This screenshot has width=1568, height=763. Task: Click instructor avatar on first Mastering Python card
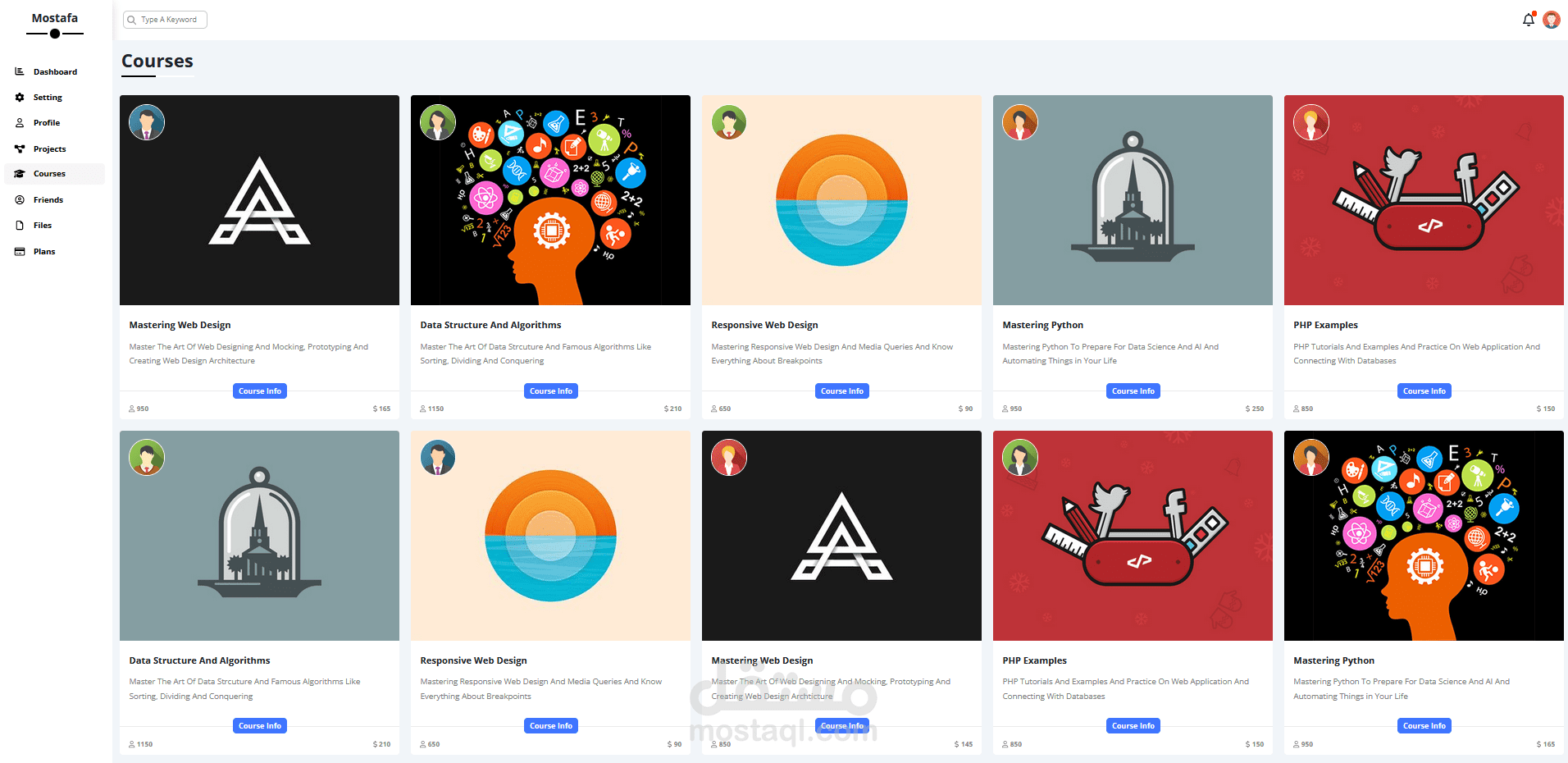[x=1020, y=123]
